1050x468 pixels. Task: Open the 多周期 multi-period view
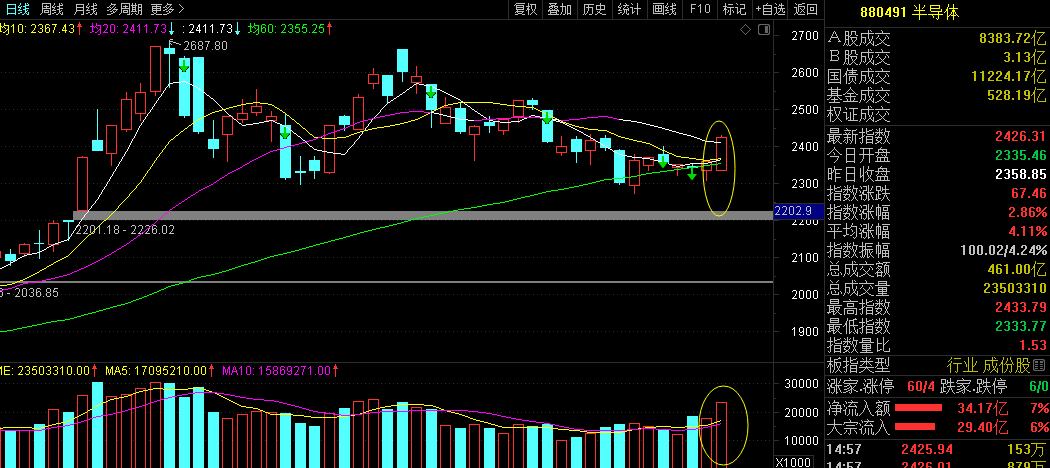[x=125, y=9]
